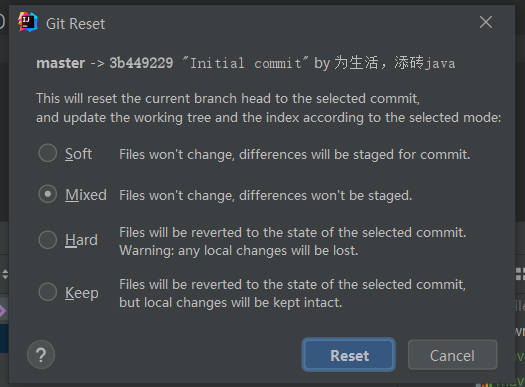Click the up-down sort arrows behind dialog
This screenshot has height=387, width=525.
5,274
